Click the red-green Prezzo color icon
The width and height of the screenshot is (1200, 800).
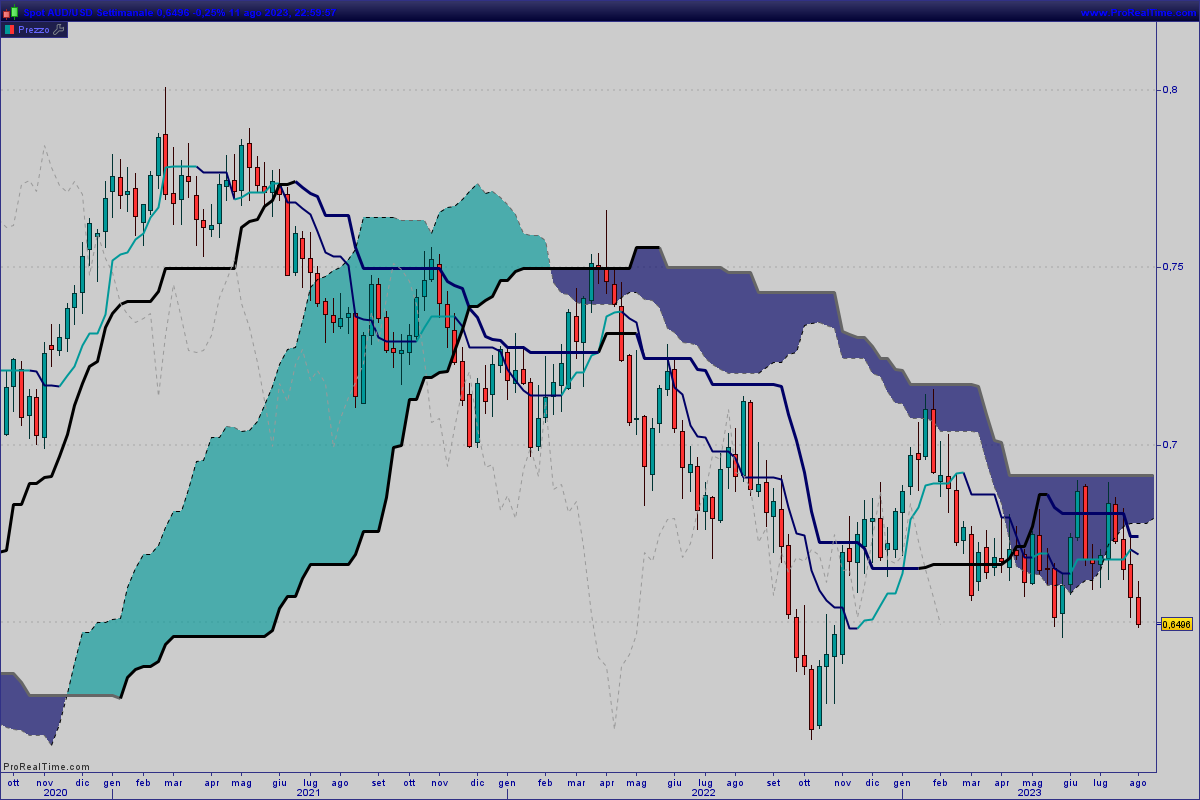(x=9, y=30)
